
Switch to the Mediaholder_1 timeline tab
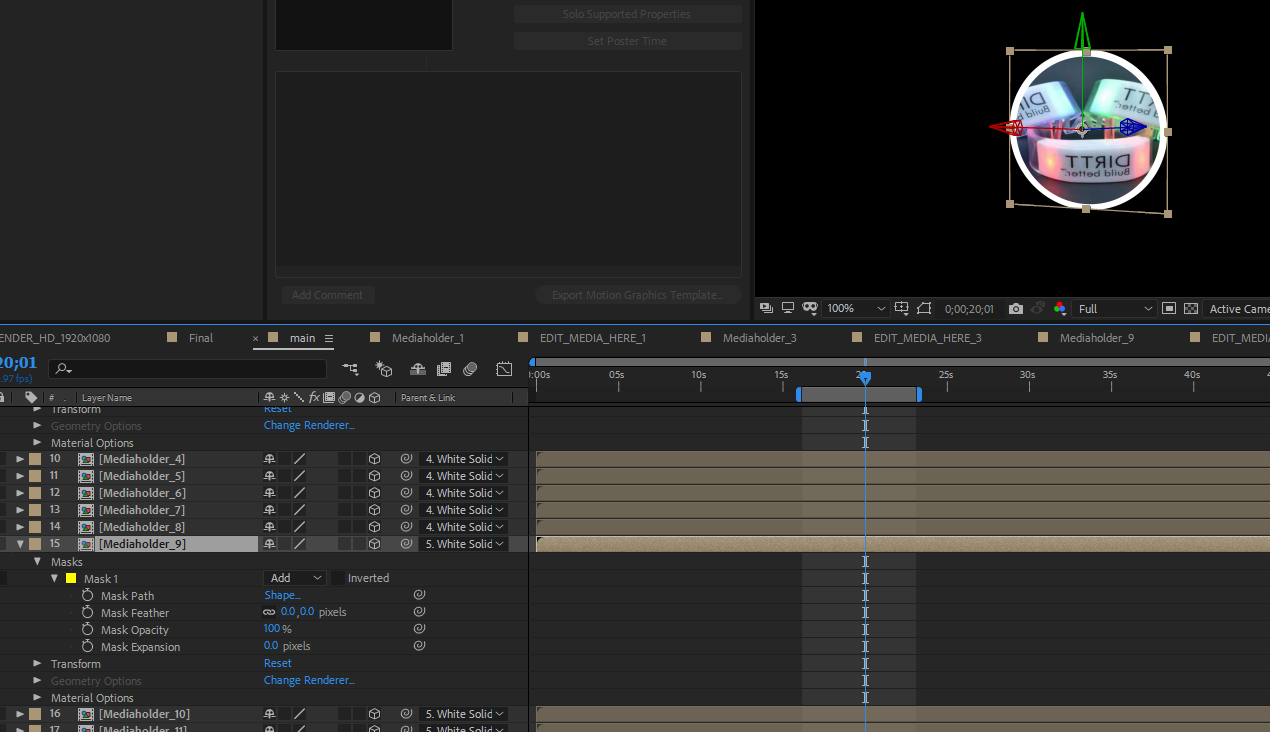tap(427, 338)
